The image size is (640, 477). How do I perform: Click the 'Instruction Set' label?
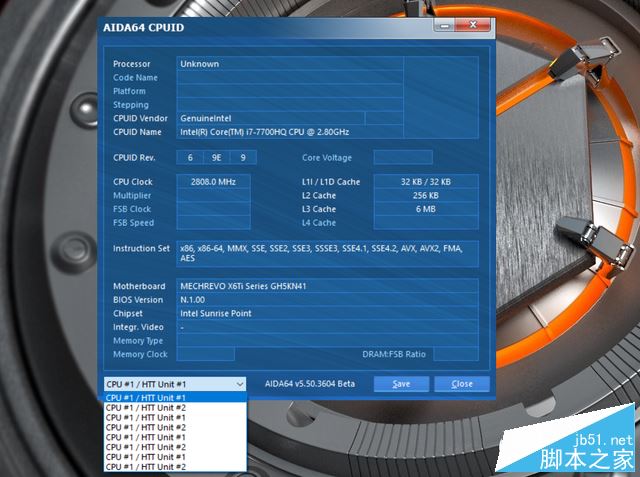[x=141, y=248]
